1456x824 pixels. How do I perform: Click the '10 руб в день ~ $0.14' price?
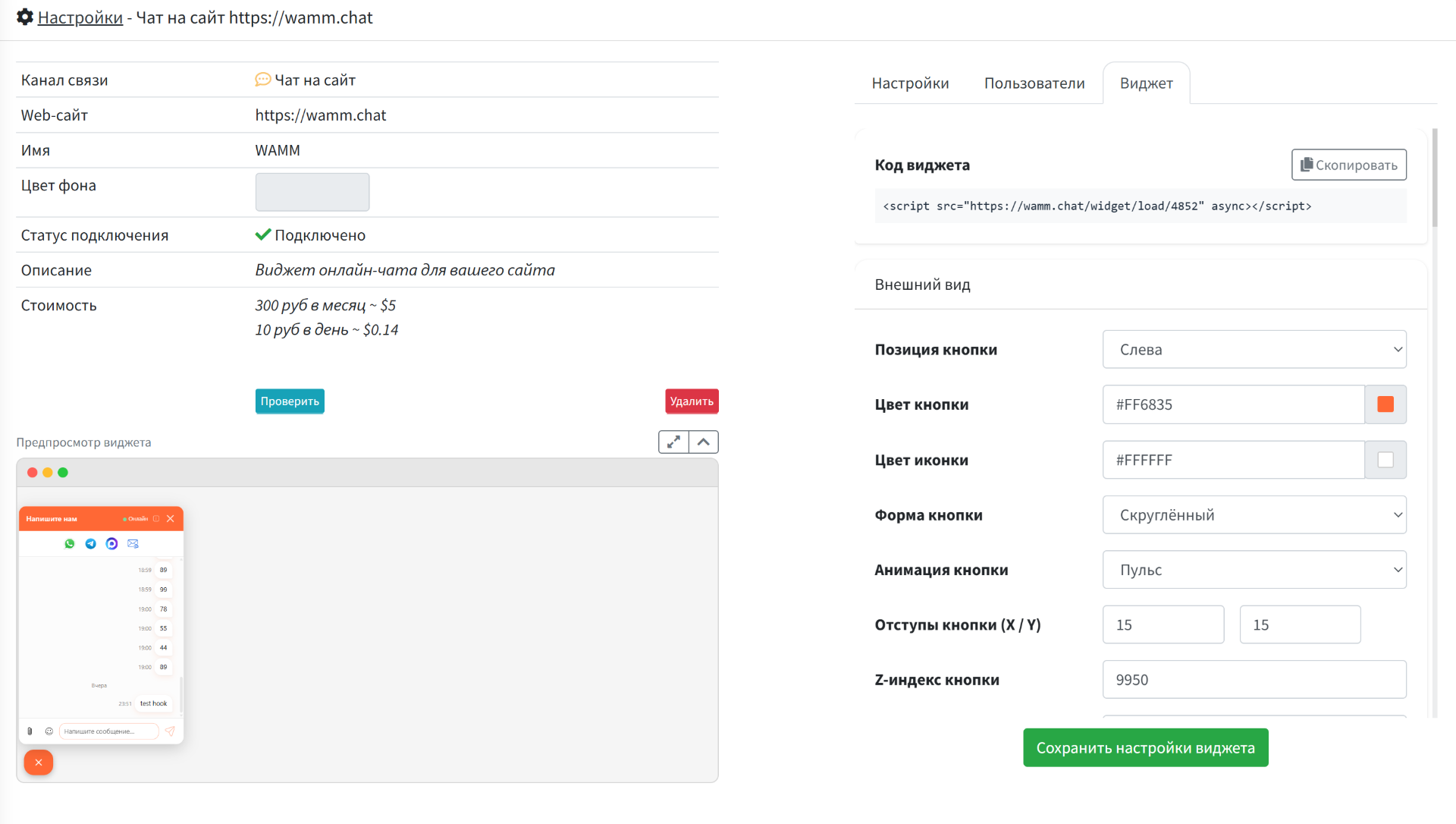[x=327, y=330]
